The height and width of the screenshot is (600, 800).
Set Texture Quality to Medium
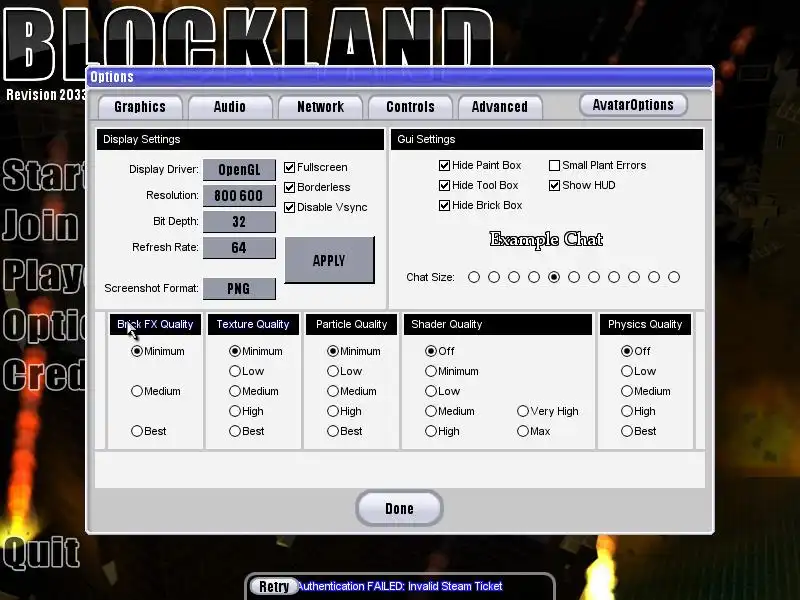click(235, 391)
